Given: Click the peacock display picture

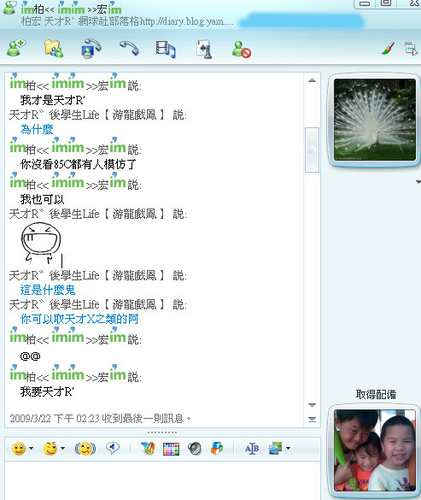Looking at the screenshot, I should tap(375, 120).
